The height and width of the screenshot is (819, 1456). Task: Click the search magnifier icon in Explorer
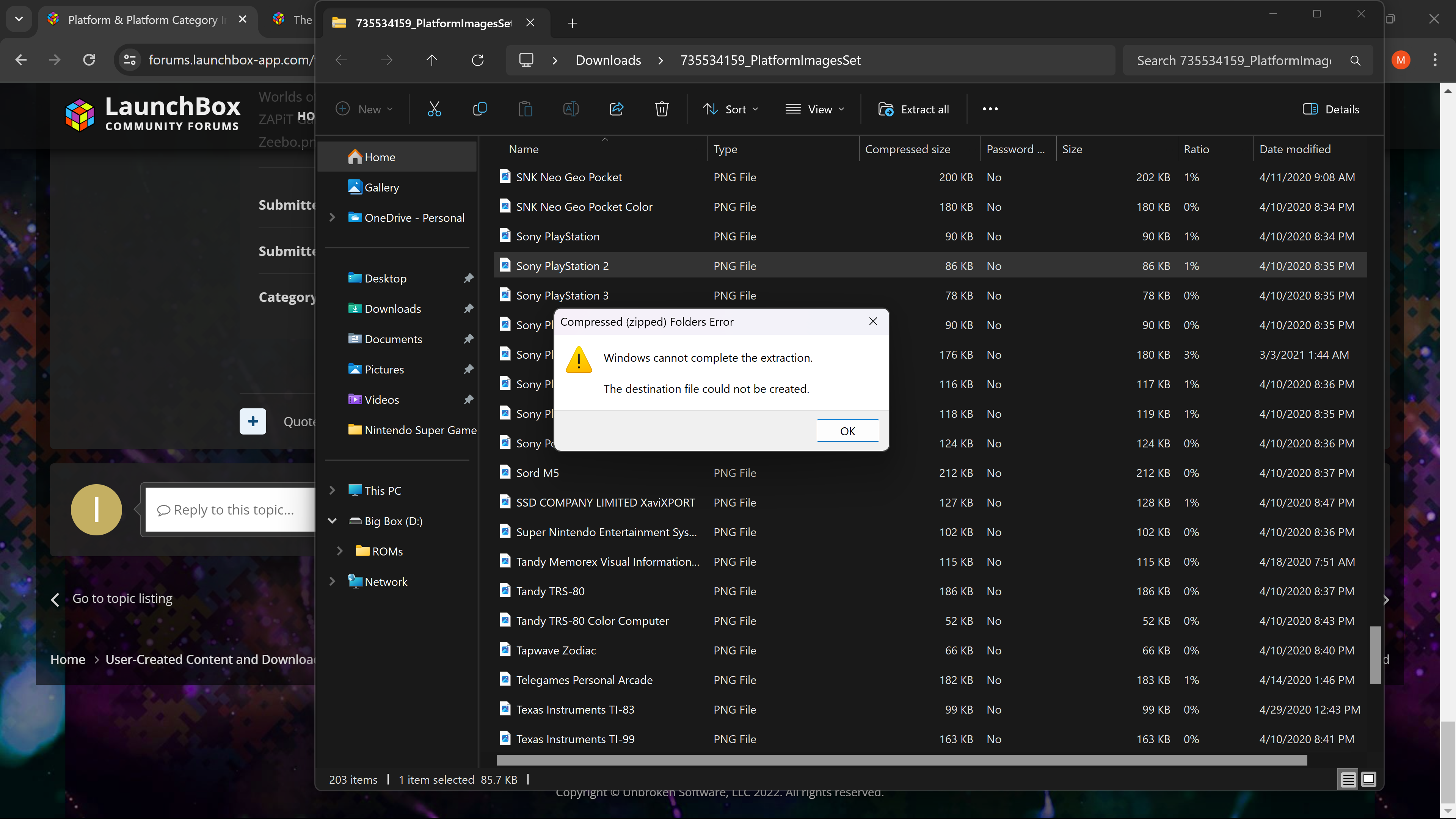coord(1356,61)
